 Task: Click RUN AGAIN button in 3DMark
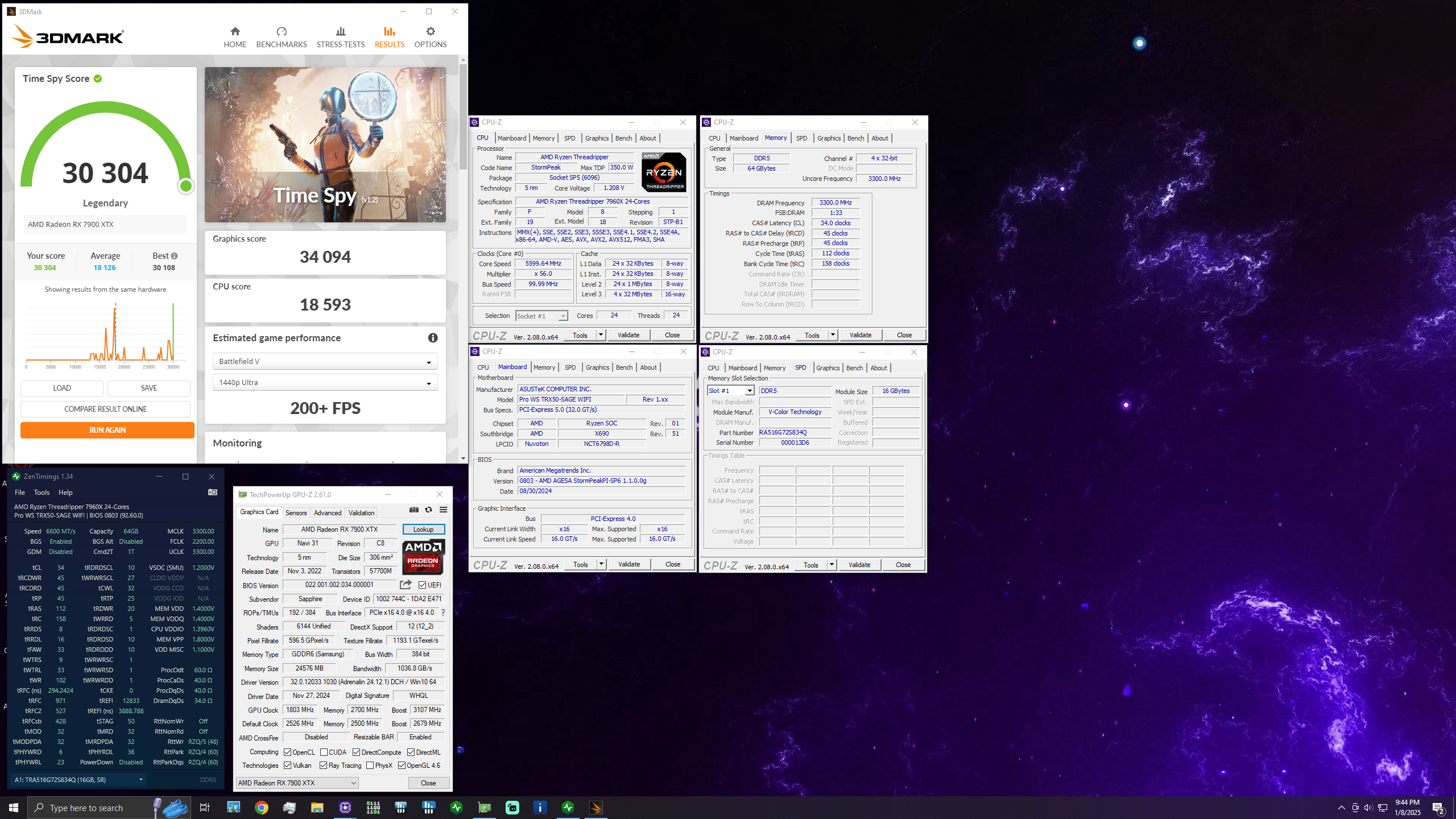pyautogui.click(x=107, y=430)
